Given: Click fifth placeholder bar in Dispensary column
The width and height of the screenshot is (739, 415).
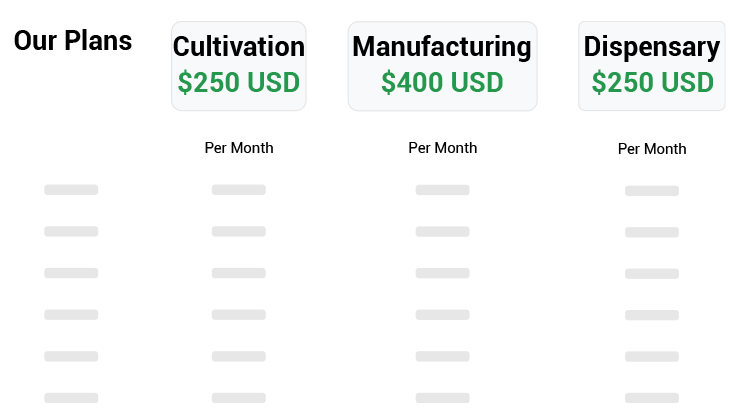Looking at the screenshot, I should pos(652,357).
